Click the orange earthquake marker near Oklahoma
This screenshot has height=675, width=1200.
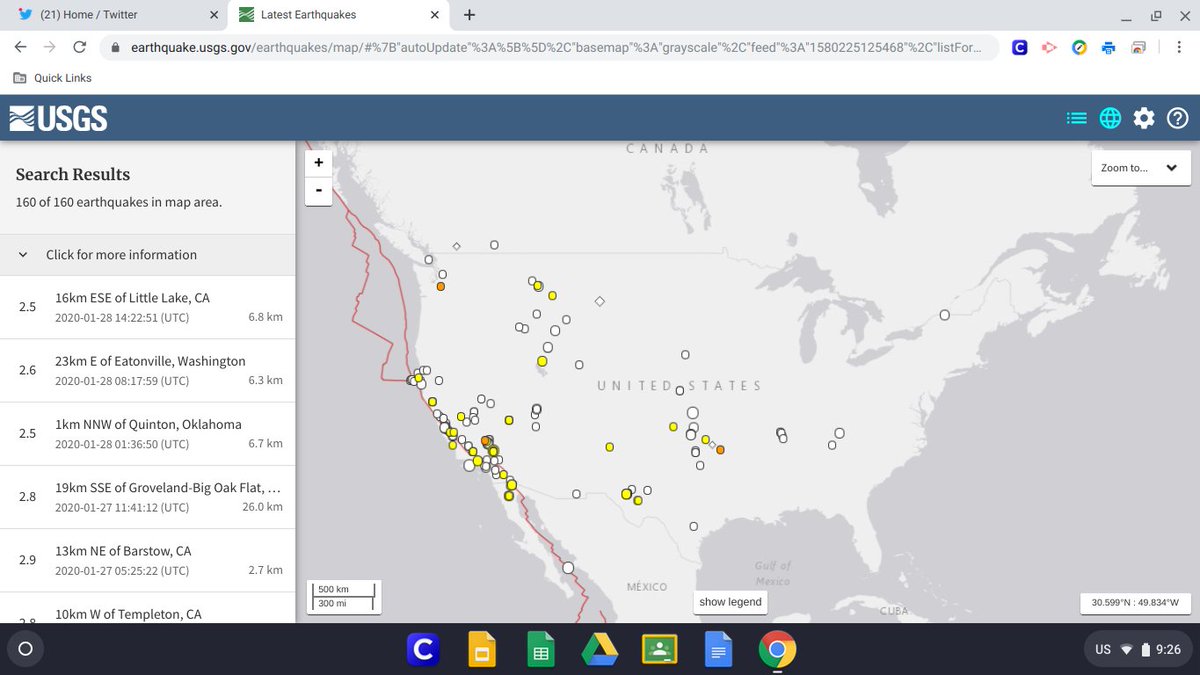tap(720, 449)
